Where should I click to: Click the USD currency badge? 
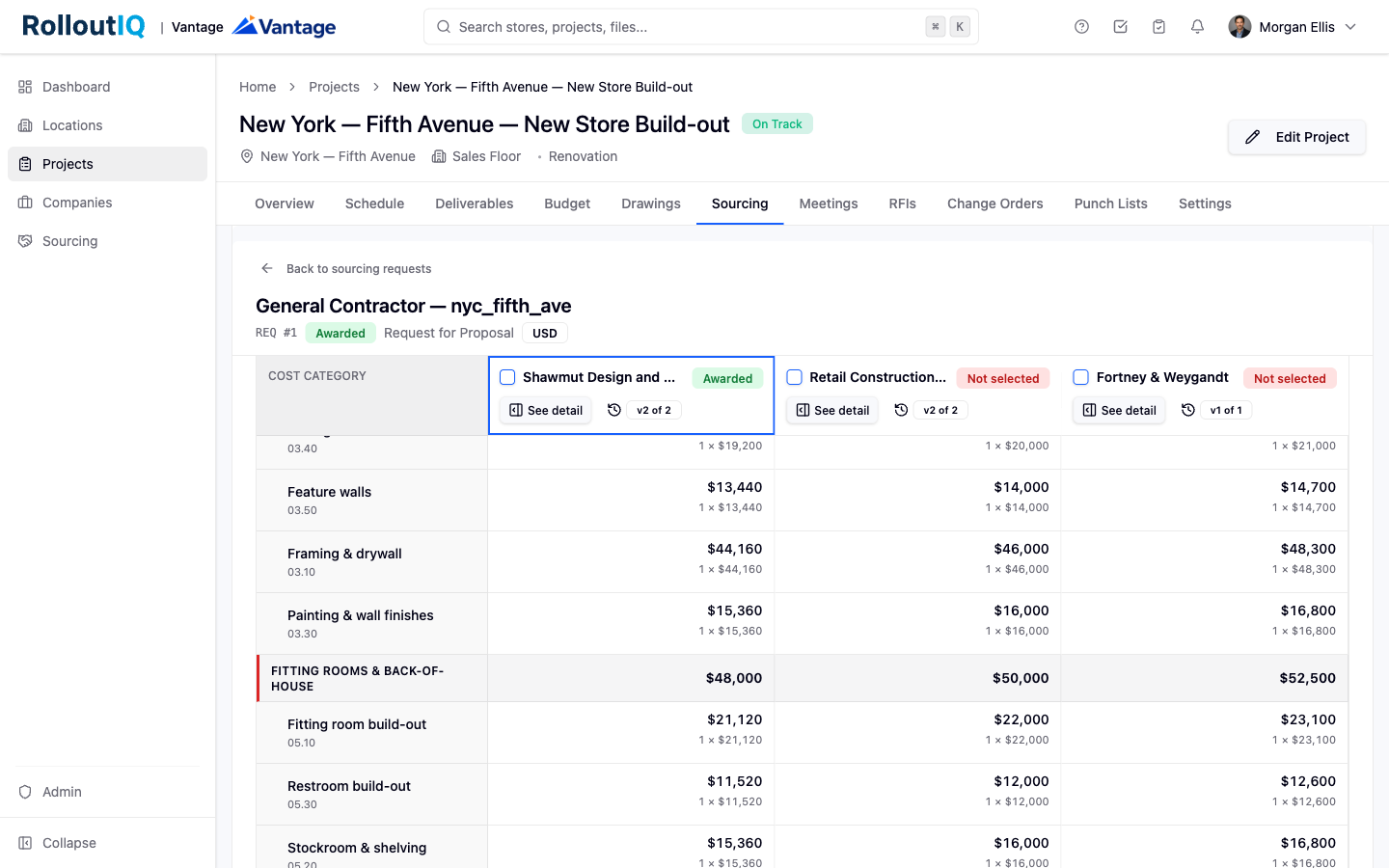pos(545,333)
